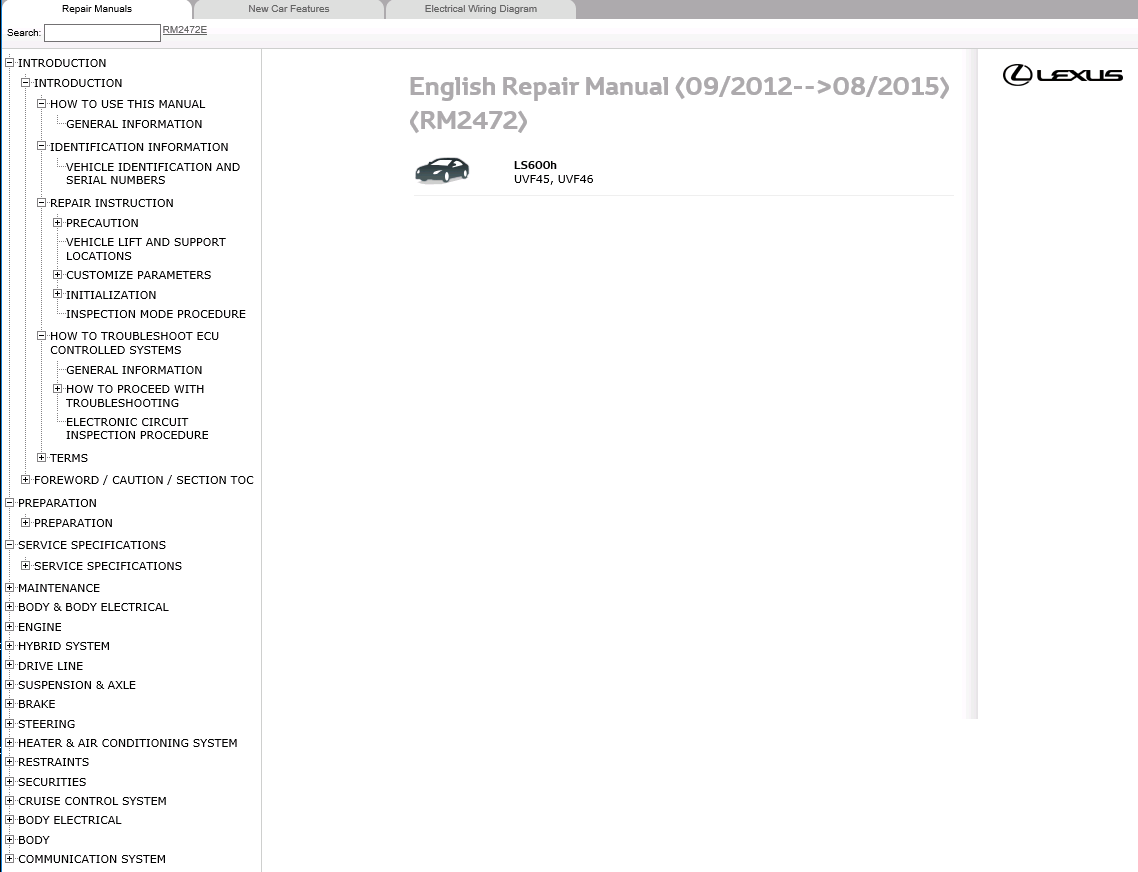Expand HOW TO PROCEED WITH TROUBLESHOOTING
This screenshot has width=1138, height=872.
click(57, 388)
